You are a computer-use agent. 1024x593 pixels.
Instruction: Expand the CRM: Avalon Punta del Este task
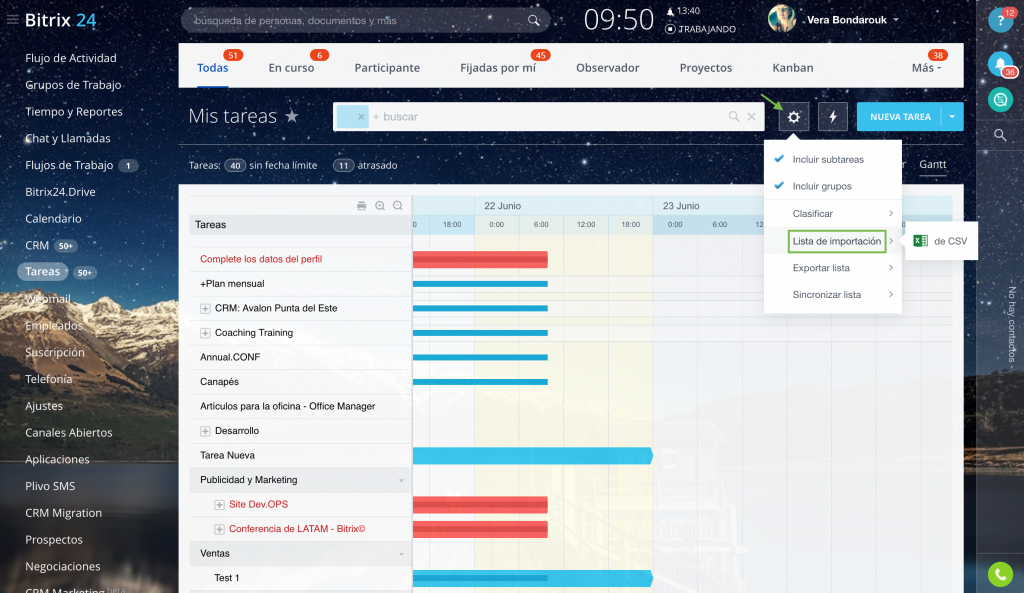(205, 308)
